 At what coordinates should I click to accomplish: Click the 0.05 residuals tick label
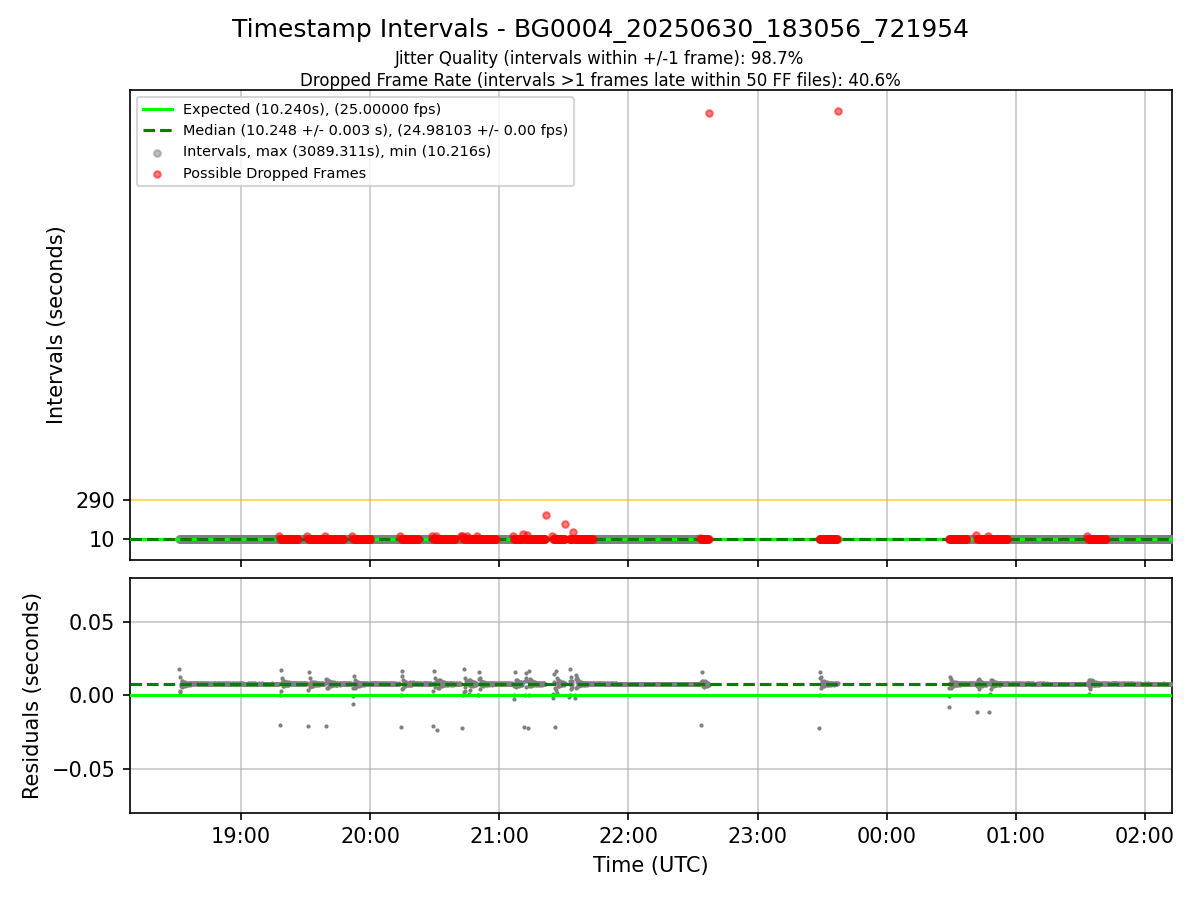pyautogui.click(x=91, y=622)
